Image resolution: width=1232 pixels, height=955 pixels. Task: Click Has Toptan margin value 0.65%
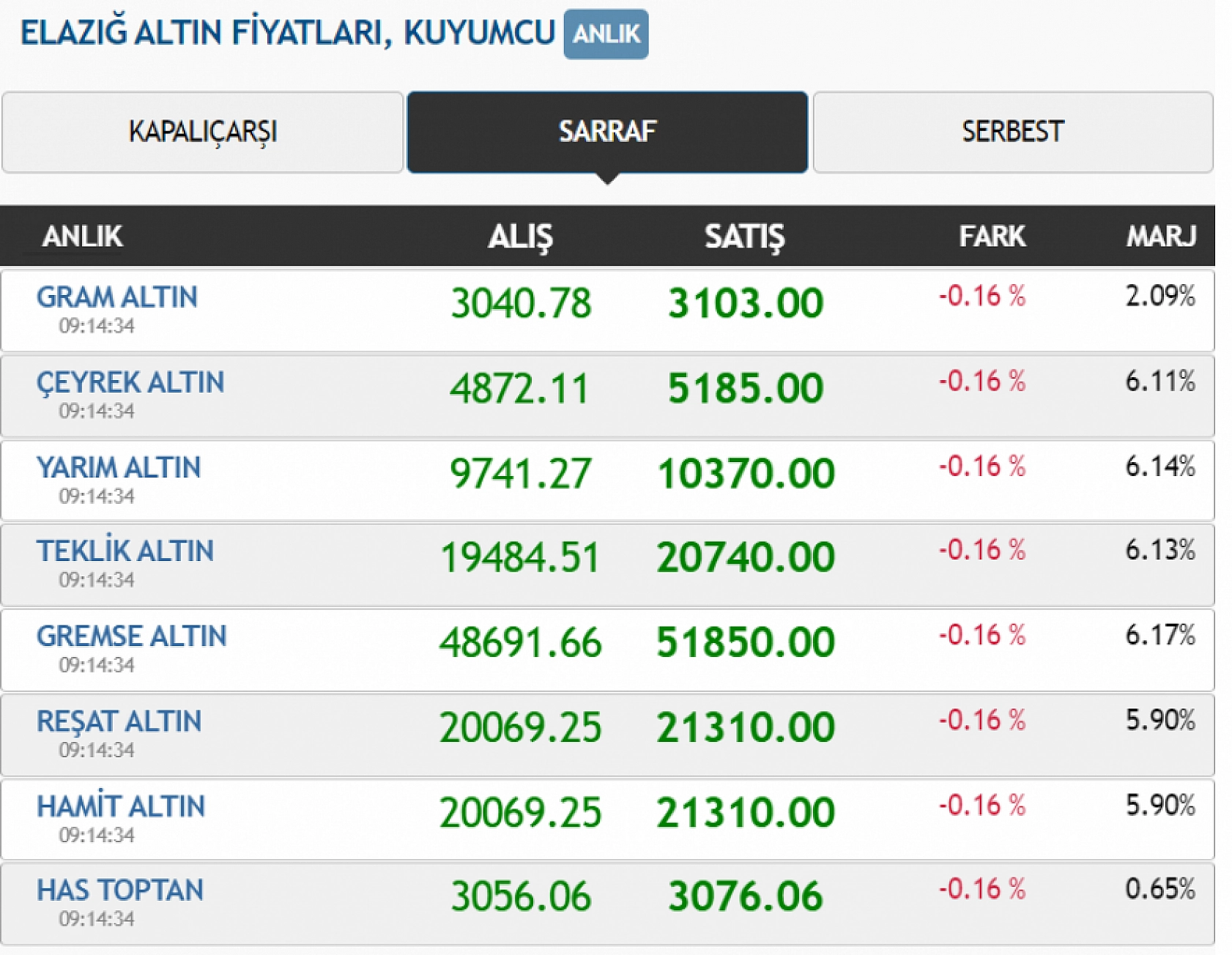tap(1160, 889)
